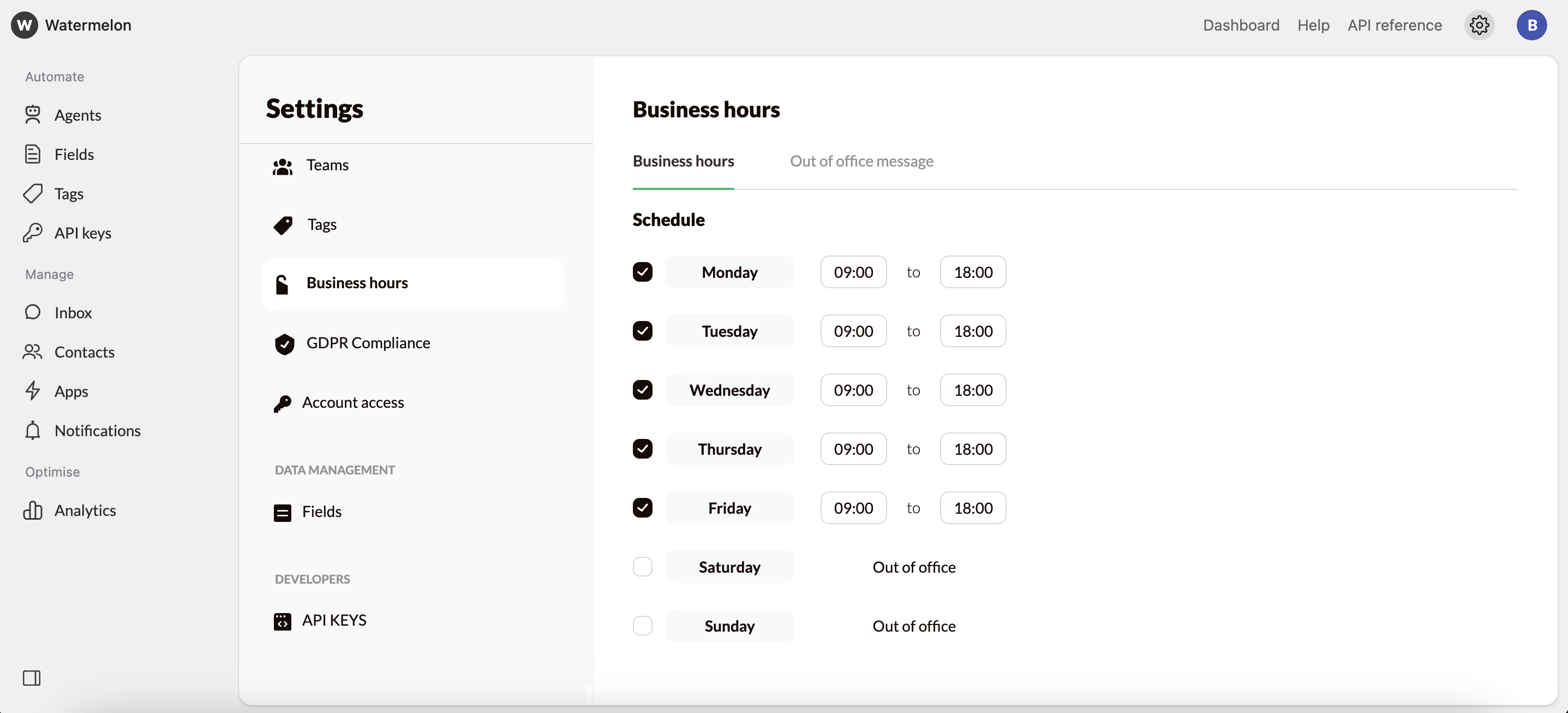Collapse the sidebar using the panel icon
The width and height of the screenshot is (1568, 713).
pyautogui.click(x=32, y=678)
